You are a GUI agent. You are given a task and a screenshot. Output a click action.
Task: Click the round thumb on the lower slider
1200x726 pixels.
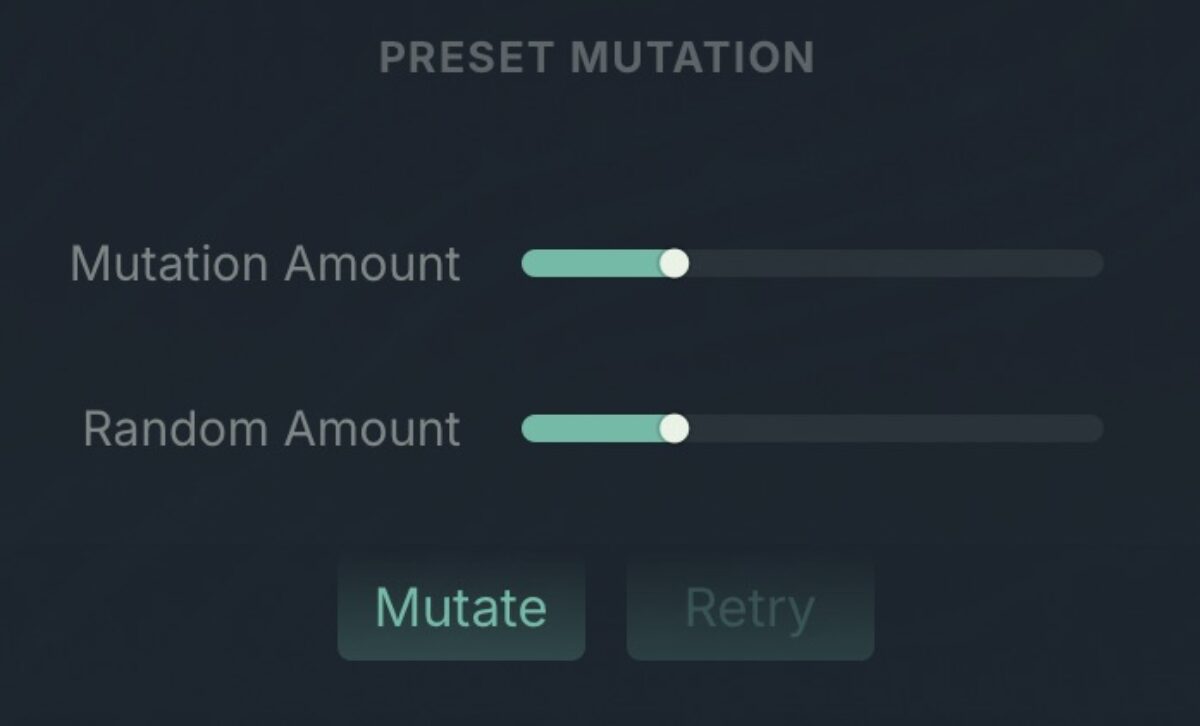click(x=675, y=429)
